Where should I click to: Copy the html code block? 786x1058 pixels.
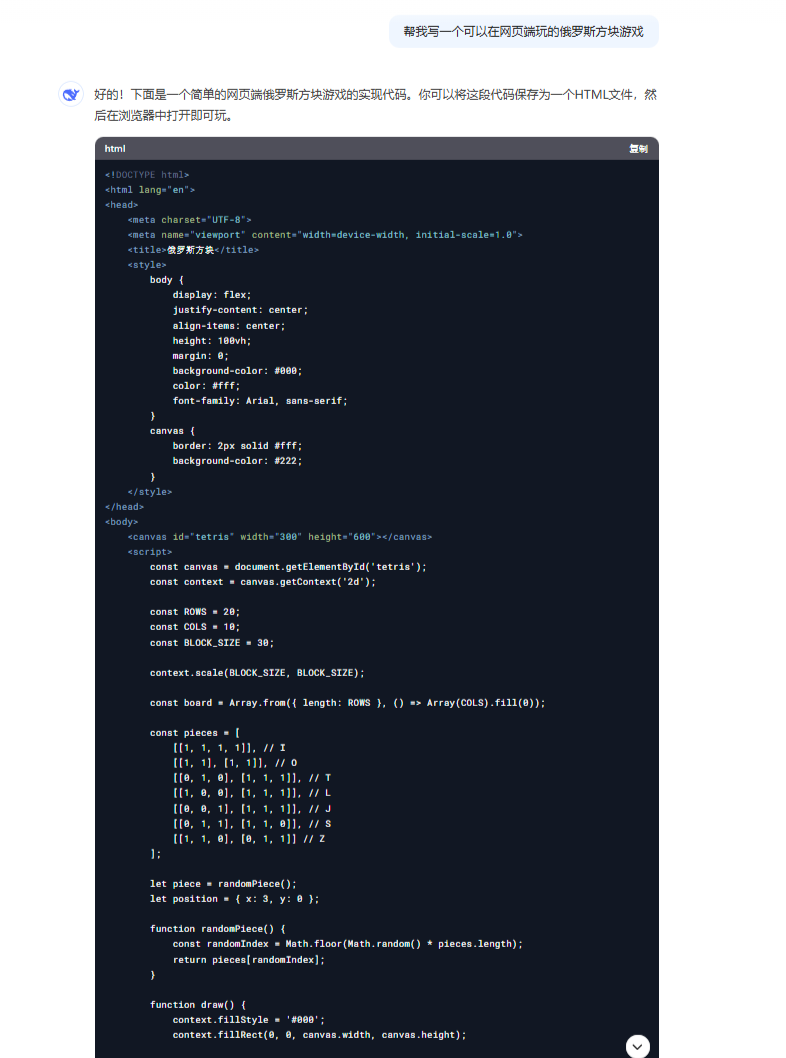tap(638, 148)
